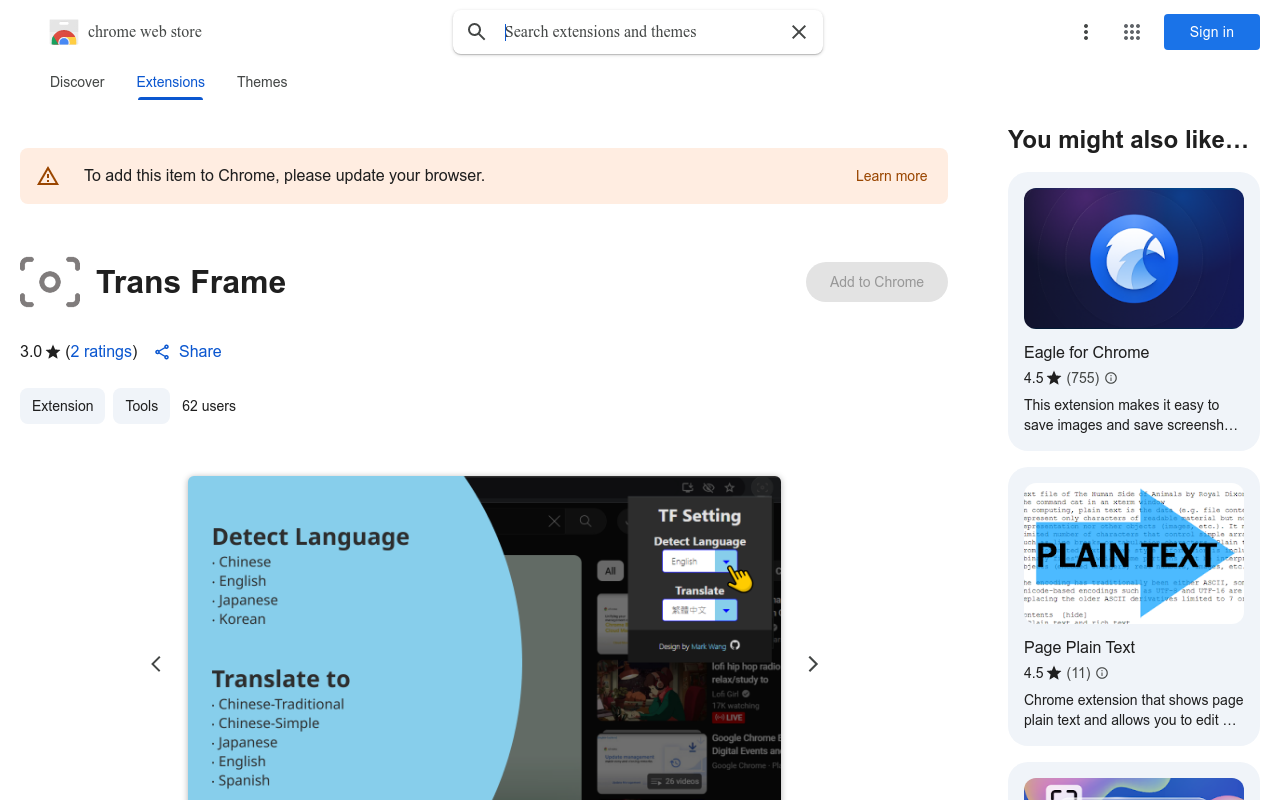The height and width of the screenshot is (800, 1280).
Task: Click the star icon beside the 3.0 rating
Action: click(x=53, y=352)
